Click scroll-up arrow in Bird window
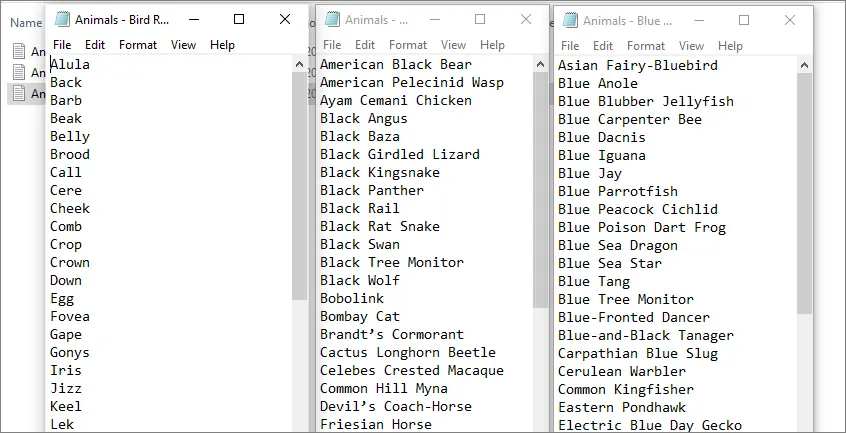 (299, 65)
